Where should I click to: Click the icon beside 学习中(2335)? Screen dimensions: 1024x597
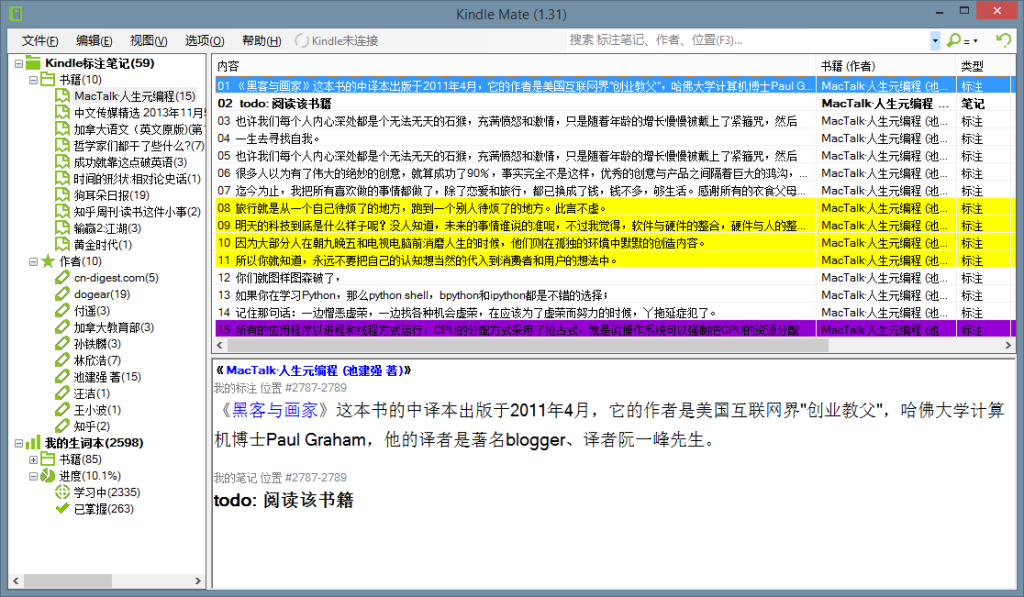62,492
